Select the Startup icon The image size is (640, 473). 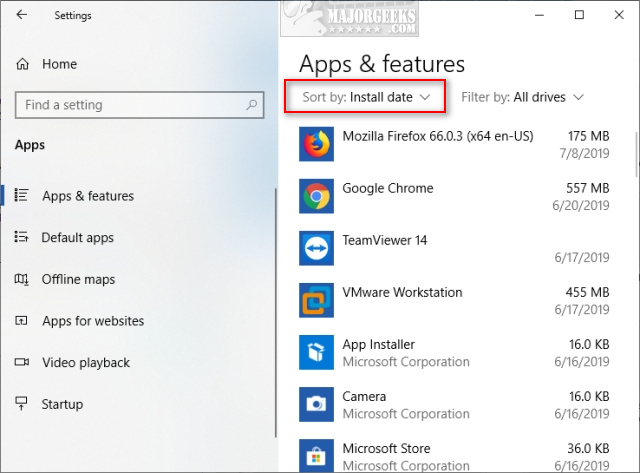(21, 404)
